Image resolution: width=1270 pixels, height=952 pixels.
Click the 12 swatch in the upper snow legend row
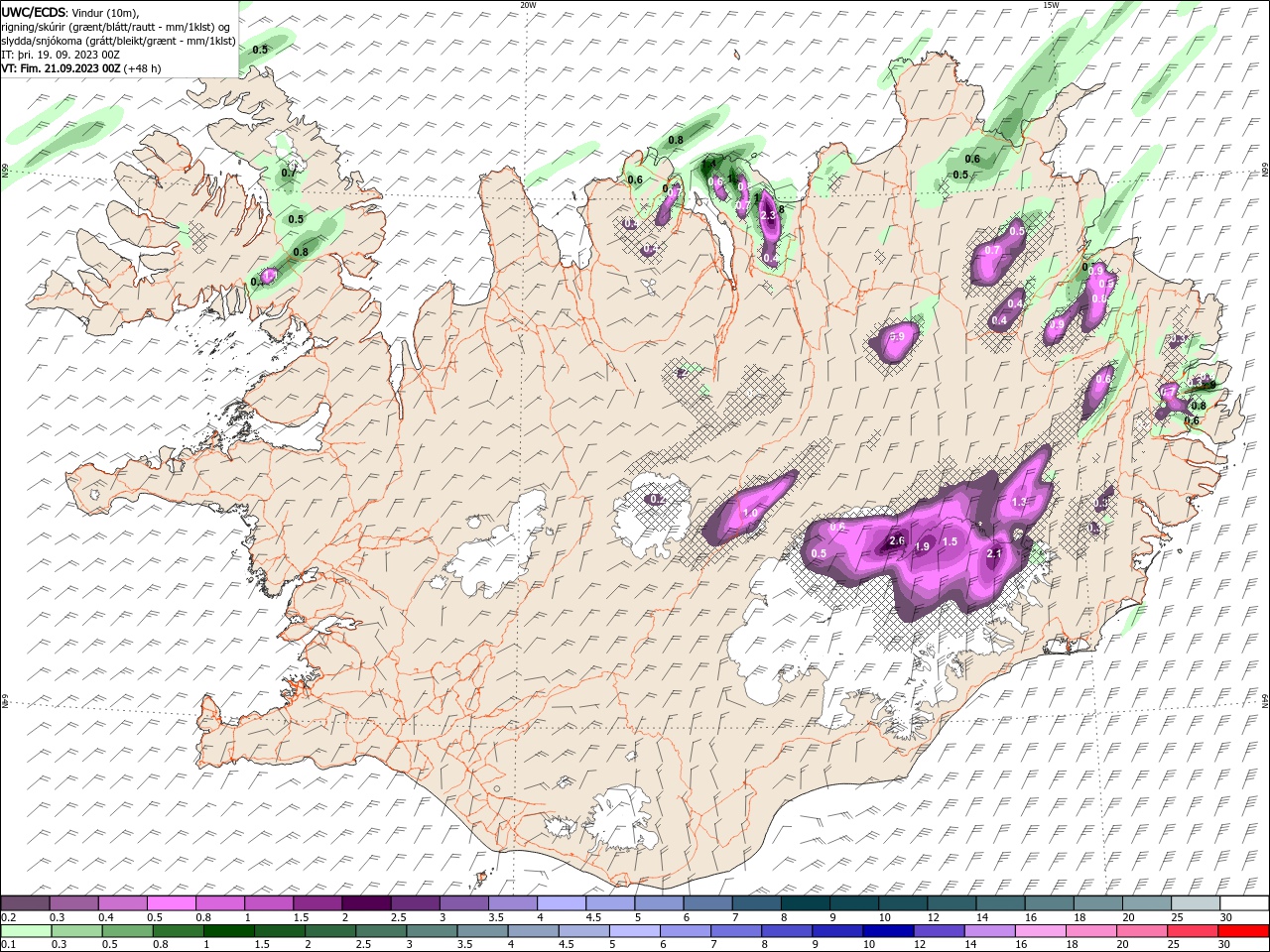tap(950, 903)
